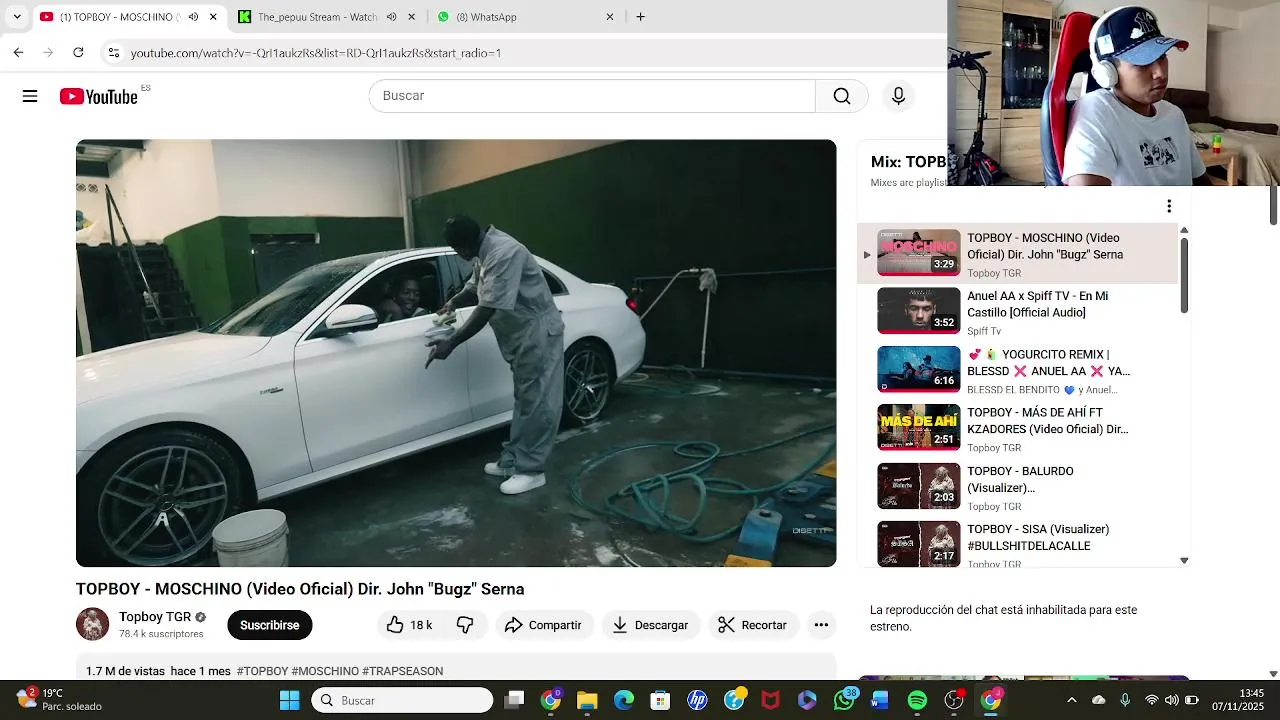Click the playlist scroll up arrow
The image size is (1280, 720).
tap(1184, 230)
